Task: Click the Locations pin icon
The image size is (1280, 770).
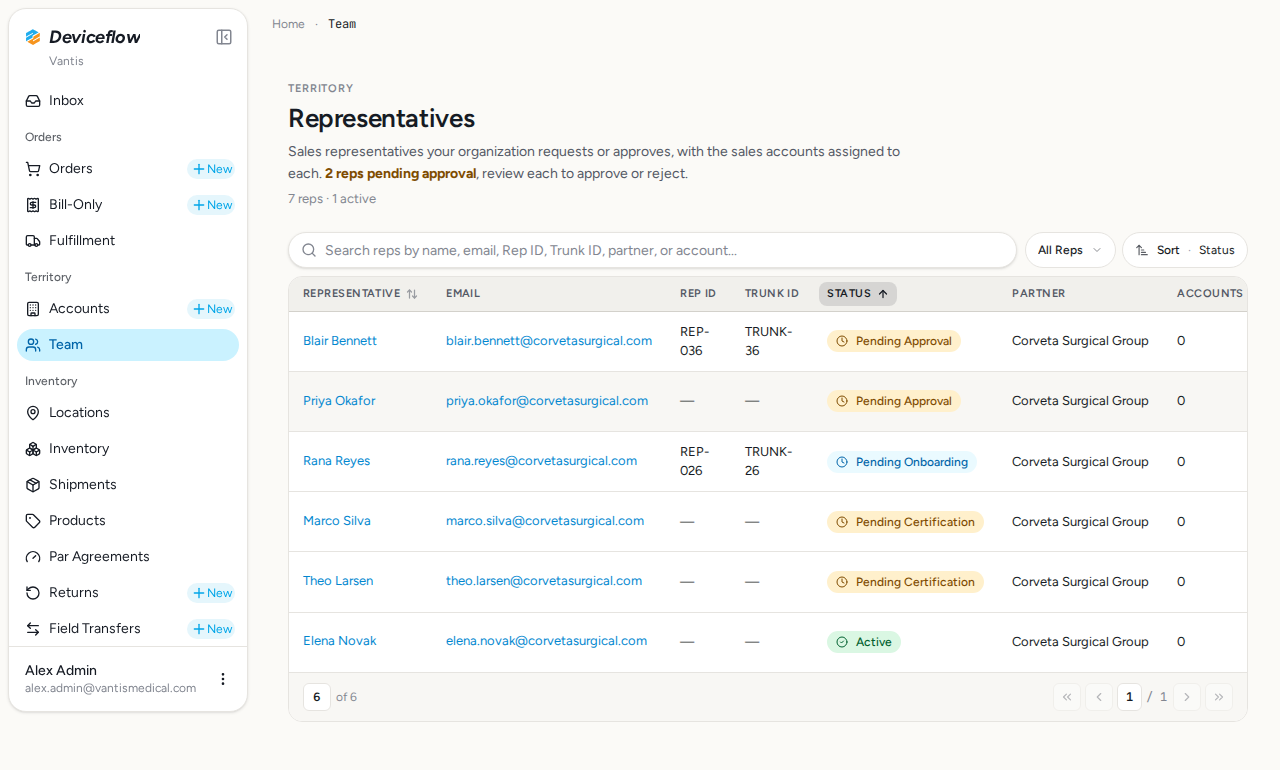Action: [33, 413]
